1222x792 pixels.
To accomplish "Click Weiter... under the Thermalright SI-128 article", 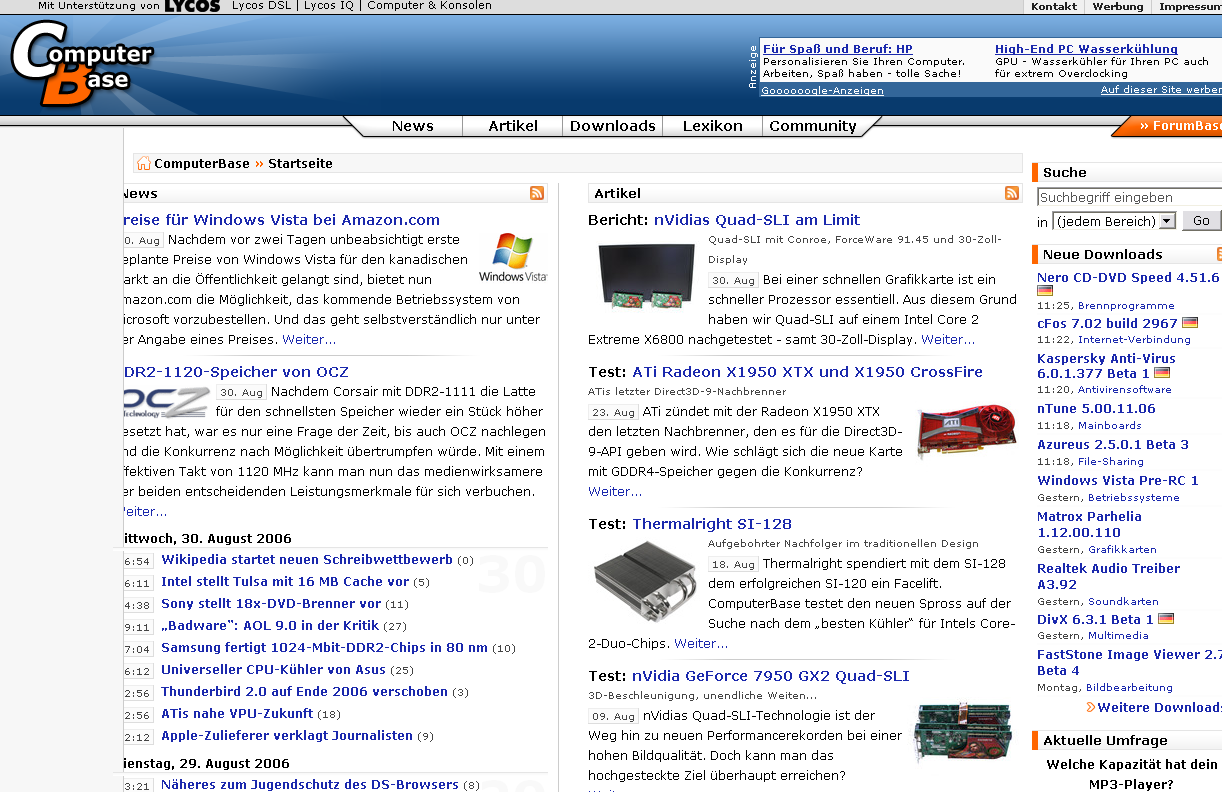I will pyautogui.click(x=701, y=644).
